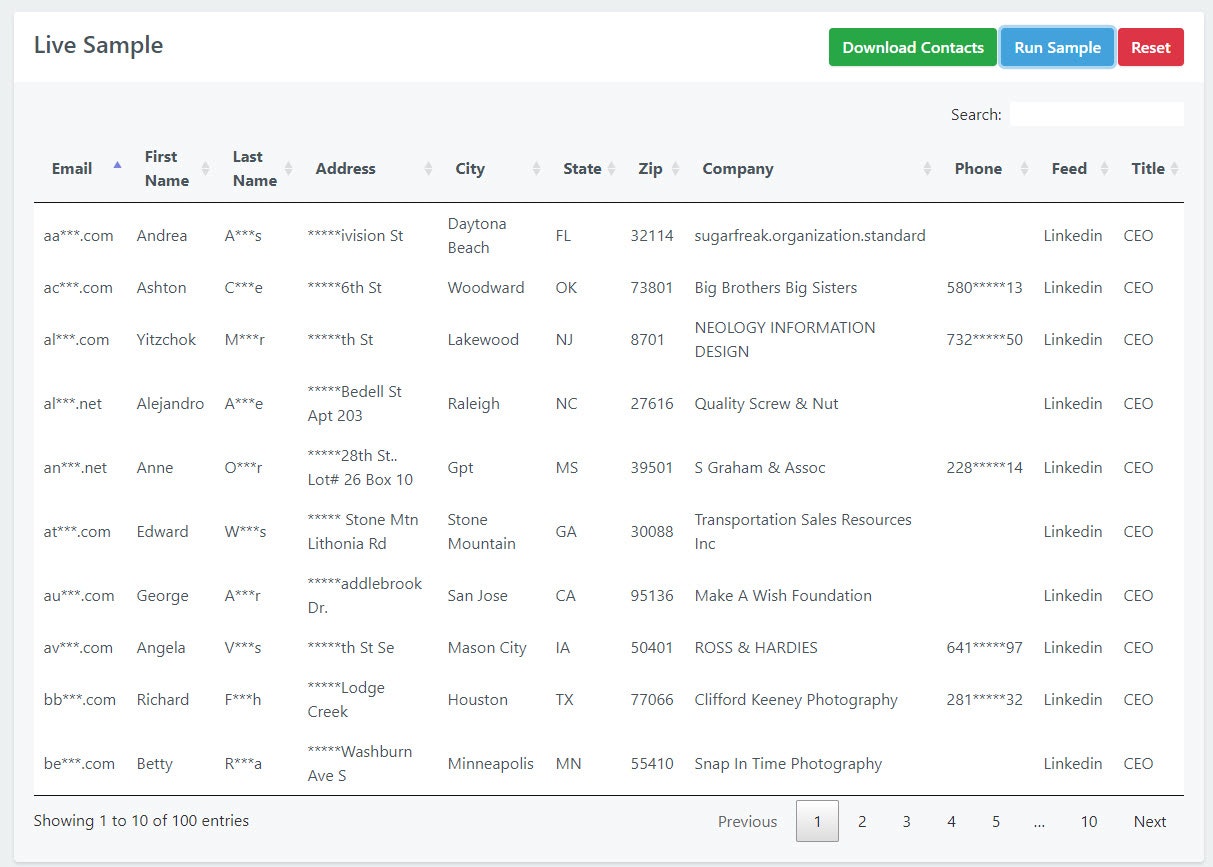Viewport: 1213px width, 867px height.
Task: Click the Download Contacts button
Action: click(911, 47)
